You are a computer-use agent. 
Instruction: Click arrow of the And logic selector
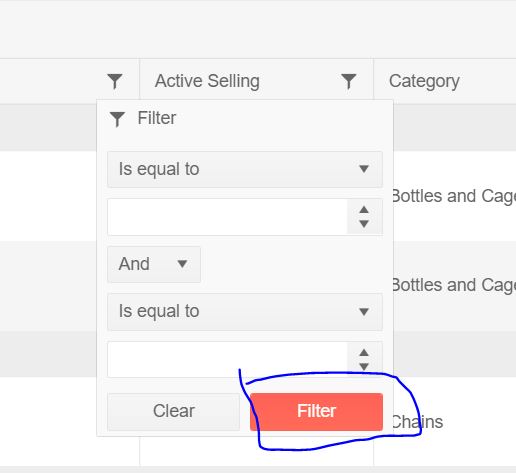(x=182, y=264)
